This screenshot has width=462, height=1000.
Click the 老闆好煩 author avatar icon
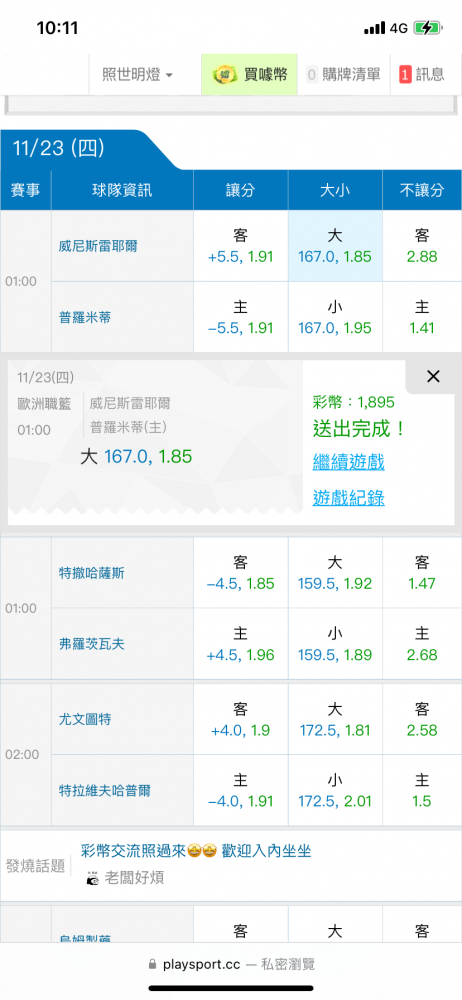[x=93, y=878]
